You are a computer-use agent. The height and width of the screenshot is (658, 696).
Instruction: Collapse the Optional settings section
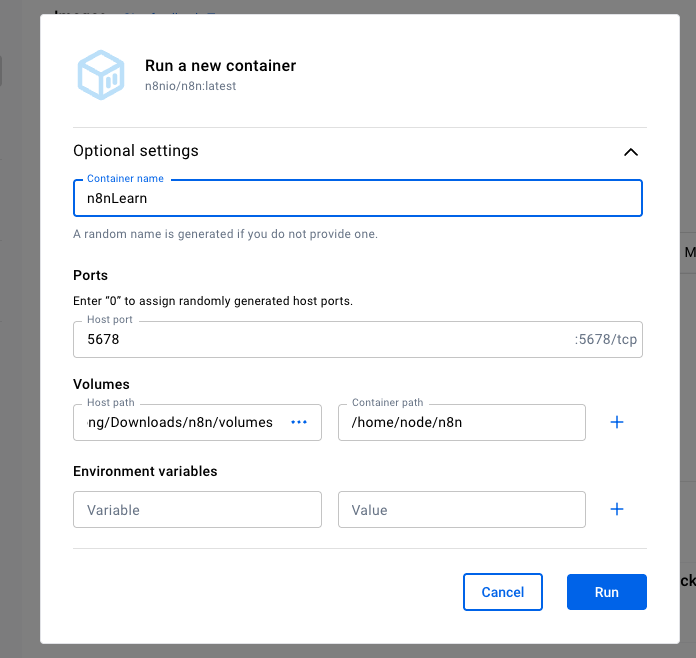click(631, 152)
